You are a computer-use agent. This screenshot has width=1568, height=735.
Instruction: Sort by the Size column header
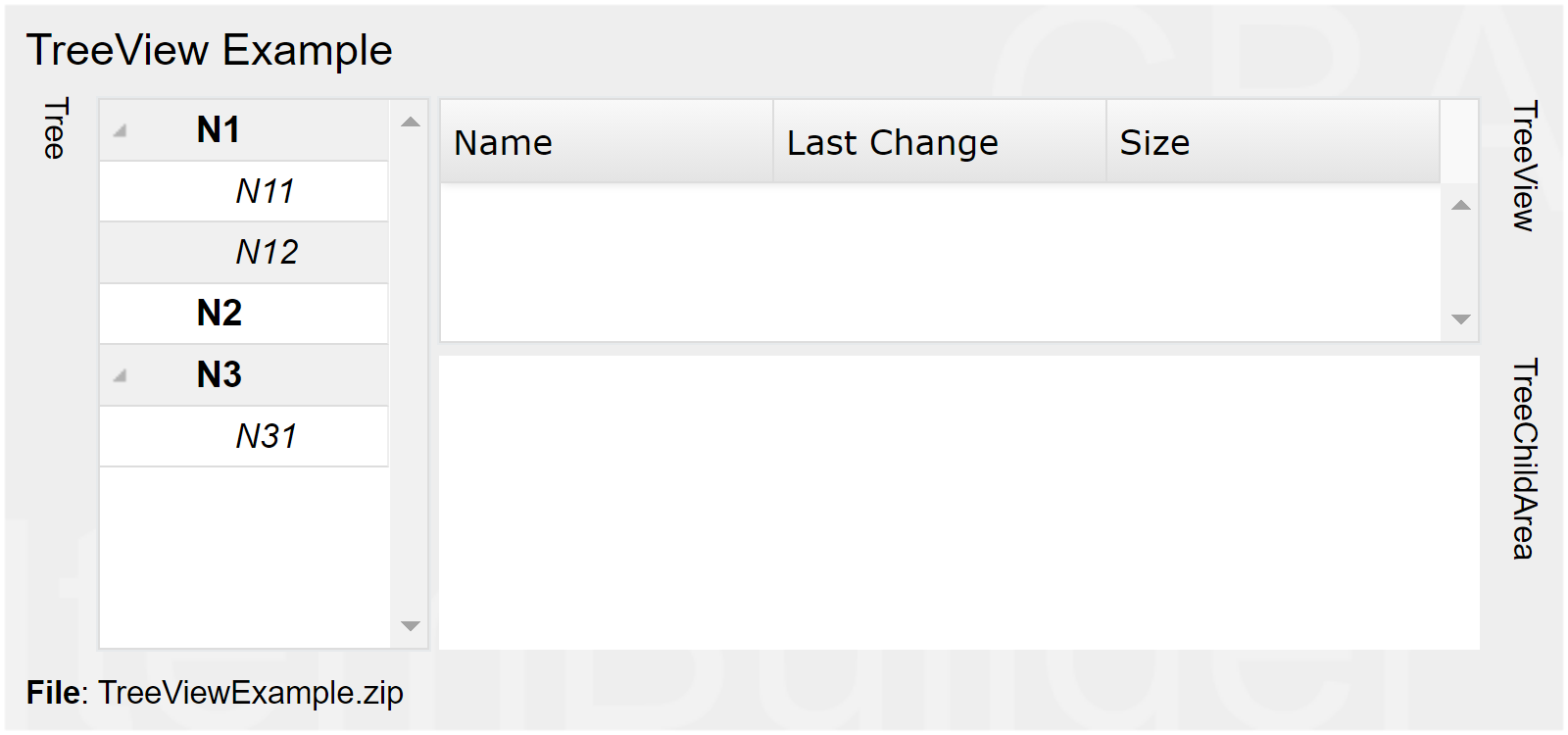click(x=1154, y=143)
